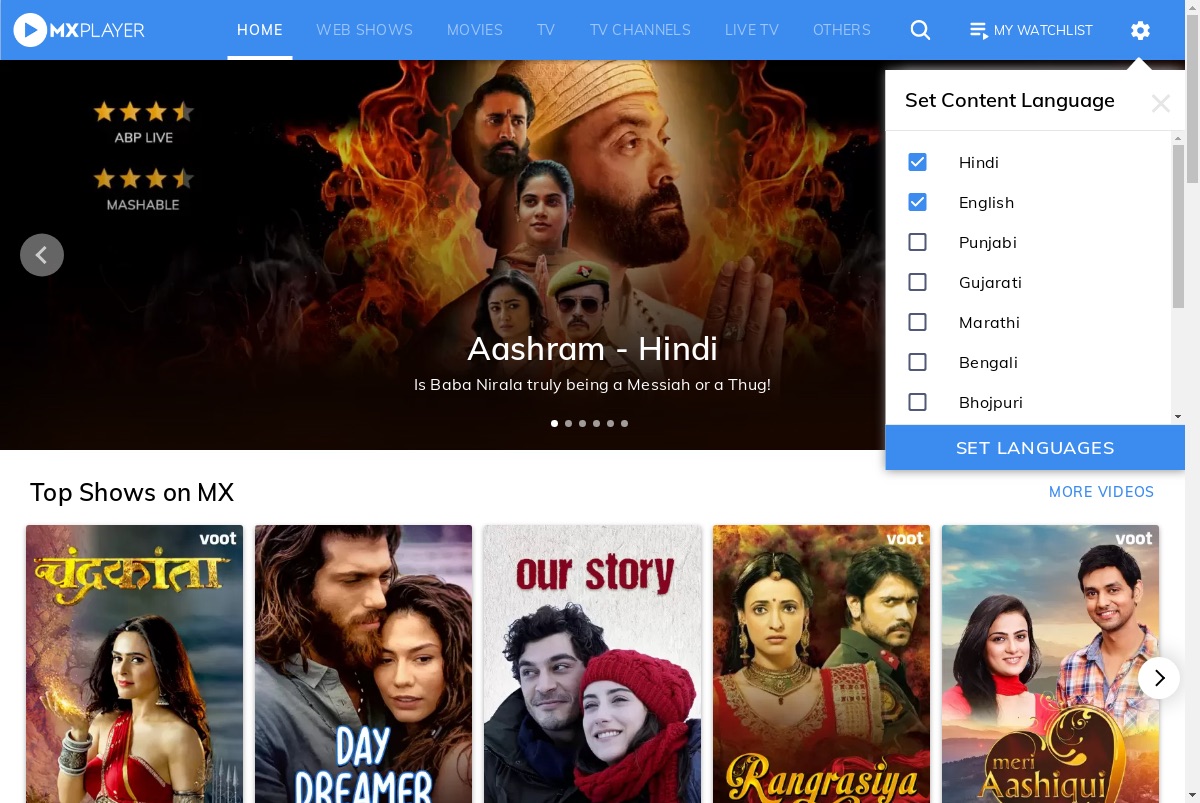Click the page vertical scrollbar
This screenshot has width=1200, height=803.
pos(1192,100)
